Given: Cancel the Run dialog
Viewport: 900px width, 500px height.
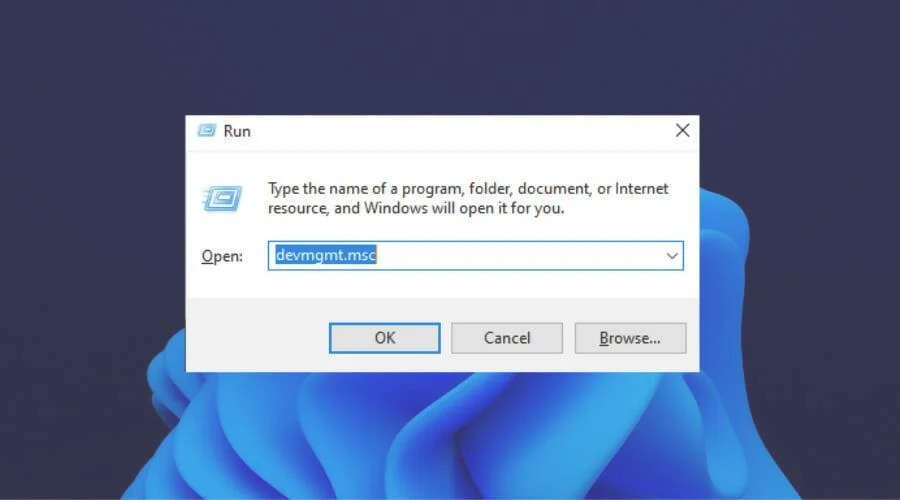Looking at the screenshot, I should 507,338.
